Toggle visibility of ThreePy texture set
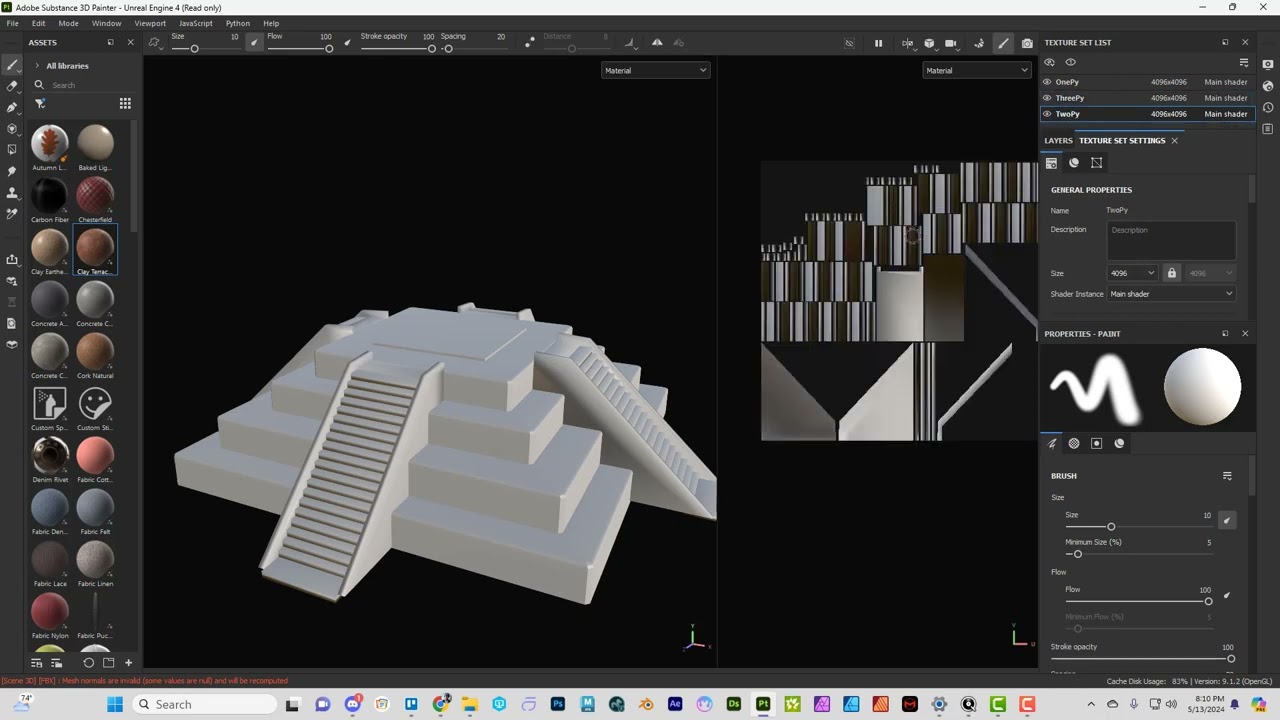Screen dimensions: 1280x720 [x=1047, y=98]
